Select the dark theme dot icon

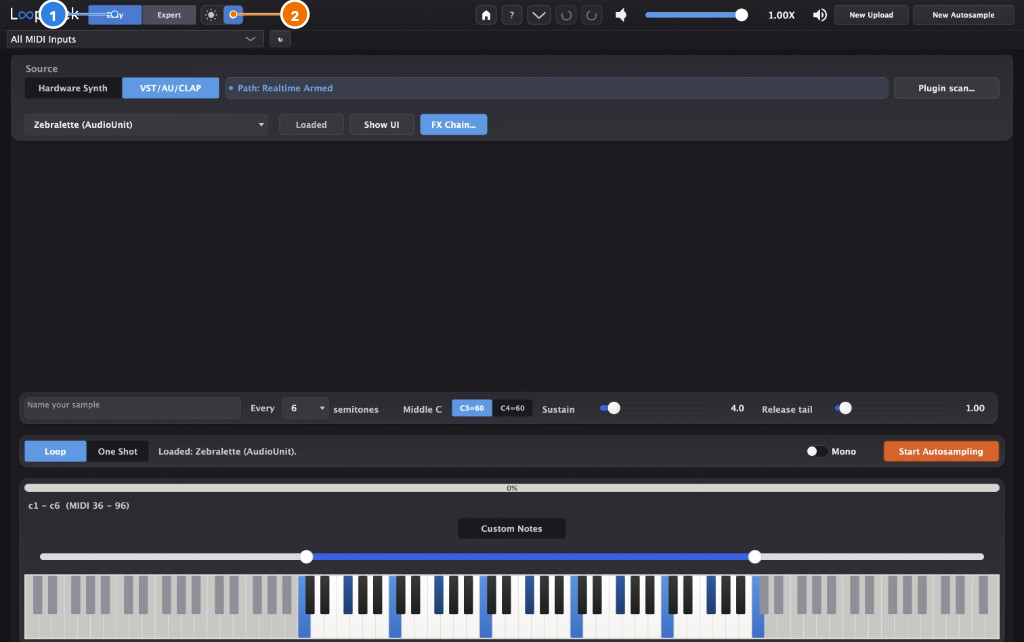(233, 14)
